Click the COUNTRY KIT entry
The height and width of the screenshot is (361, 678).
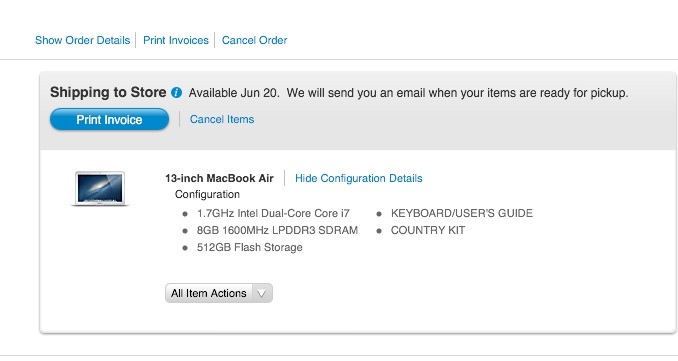click(428, 230)
